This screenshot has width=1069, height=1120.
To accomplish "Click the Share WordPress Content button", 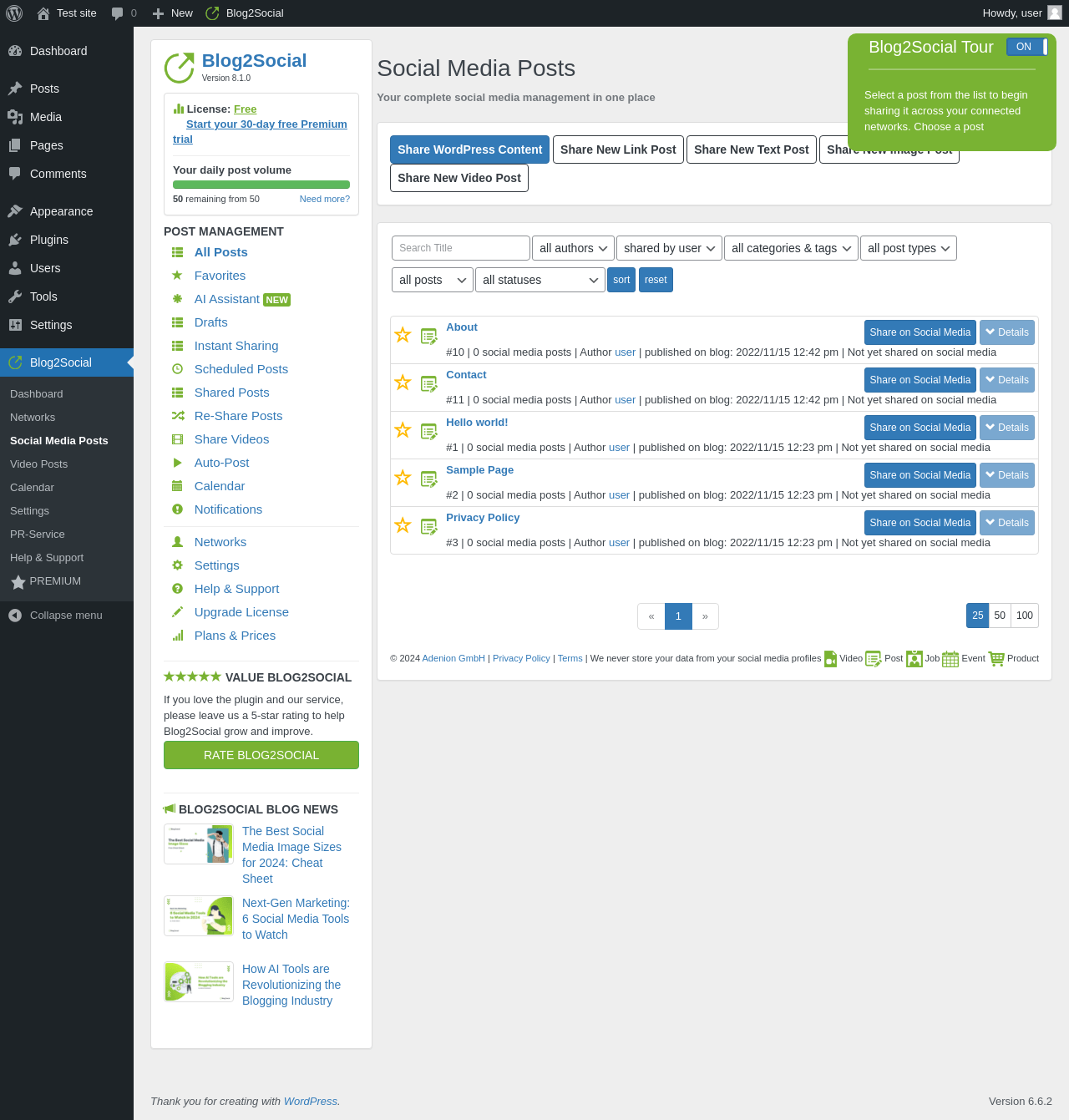I will point(469,150).
